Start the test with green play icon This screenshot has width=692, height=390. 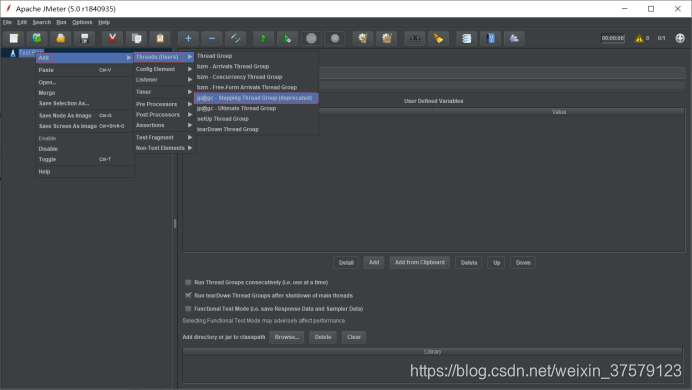pos(263,38)
